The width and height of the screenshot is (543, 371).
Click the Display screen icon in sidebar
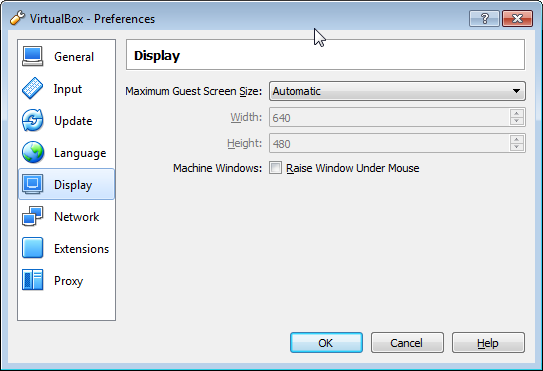pyautogui.click(x=33, y=184)
